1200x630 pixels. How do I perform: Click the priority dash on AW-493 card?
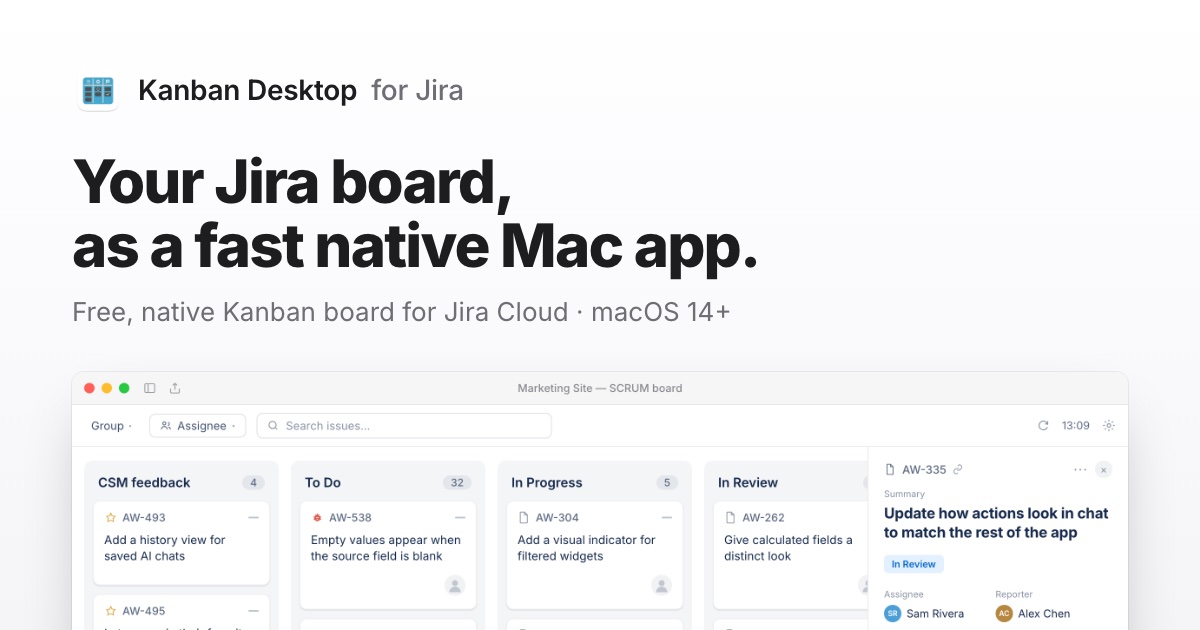pyautogui.click(x=253, y=518)
